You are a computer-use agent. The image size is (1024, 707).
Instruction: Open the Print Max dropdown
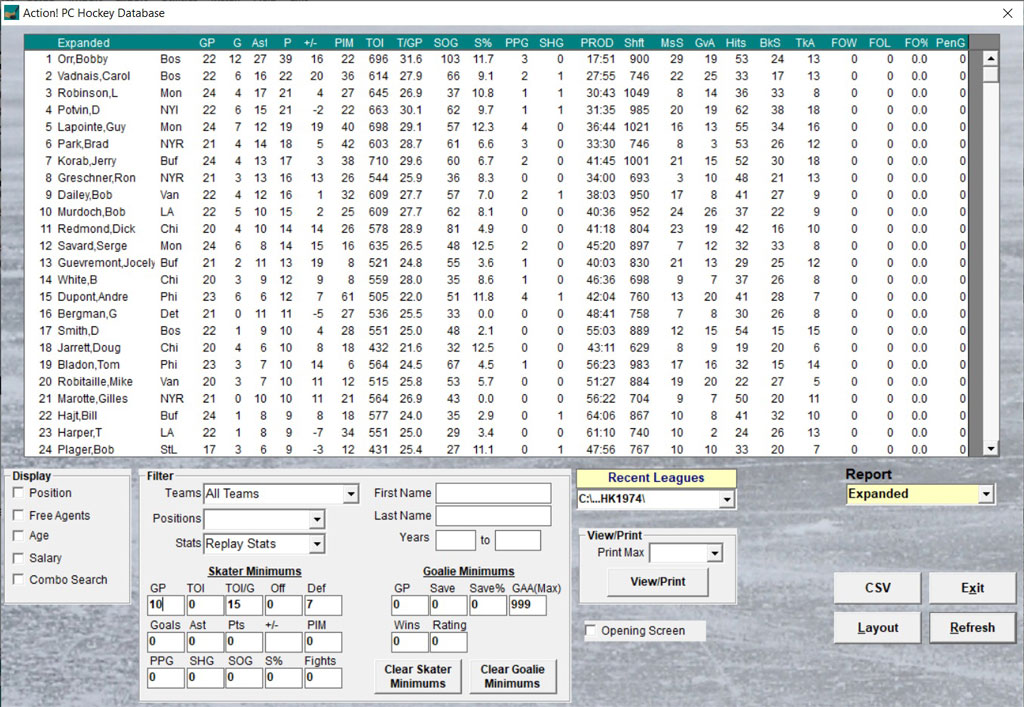[x=714, y=553]
